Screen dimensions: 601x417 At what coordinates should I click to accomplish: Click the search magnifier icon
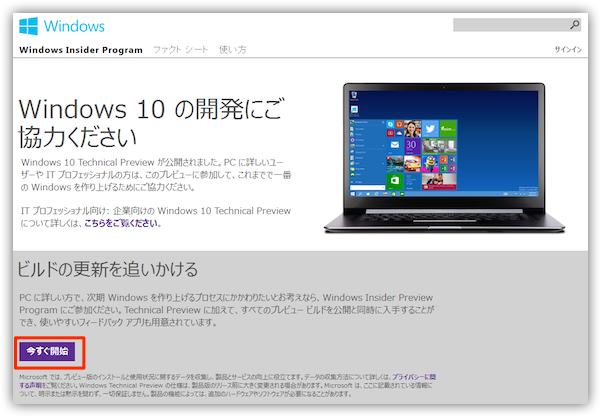coord(574,25)
